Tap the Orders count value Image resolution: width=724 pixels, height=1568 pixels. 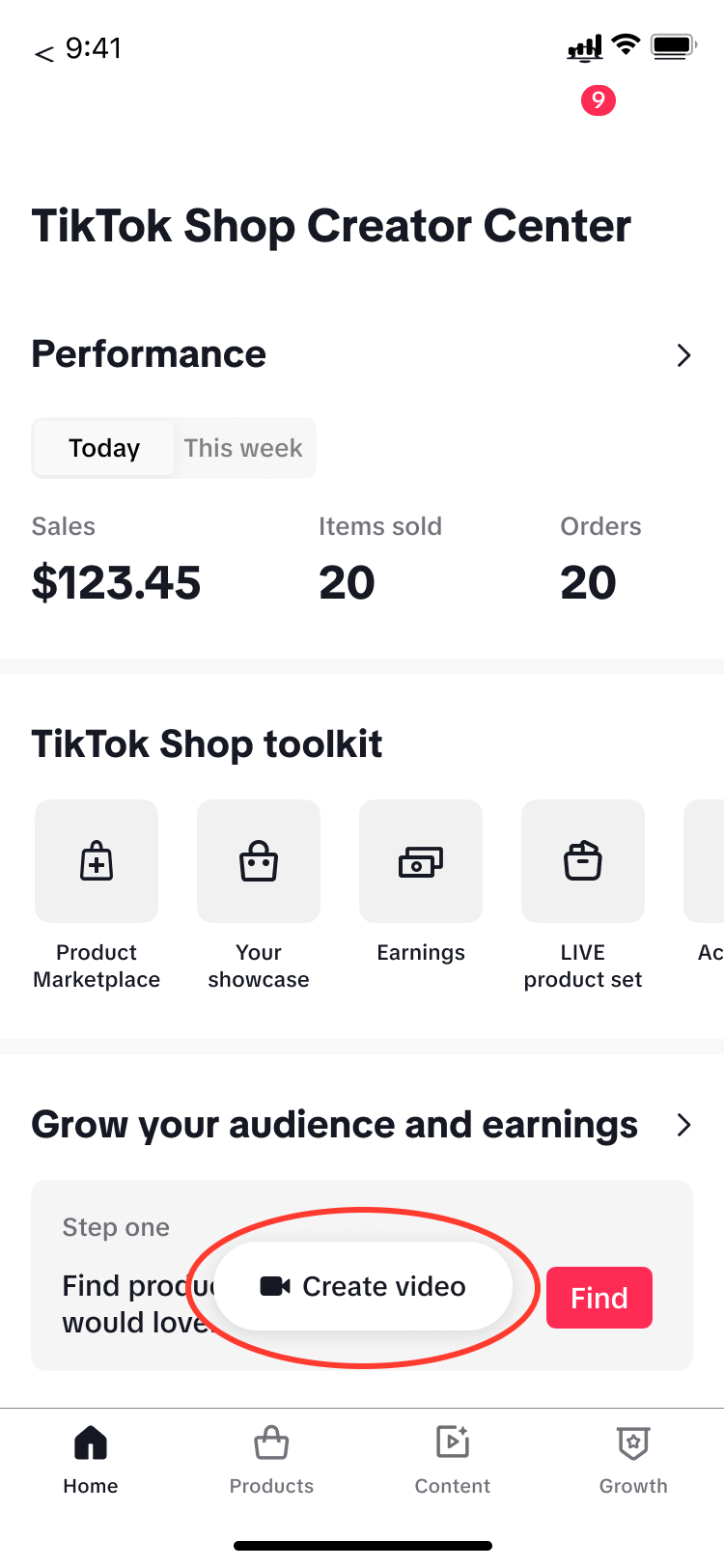point(588,583)
